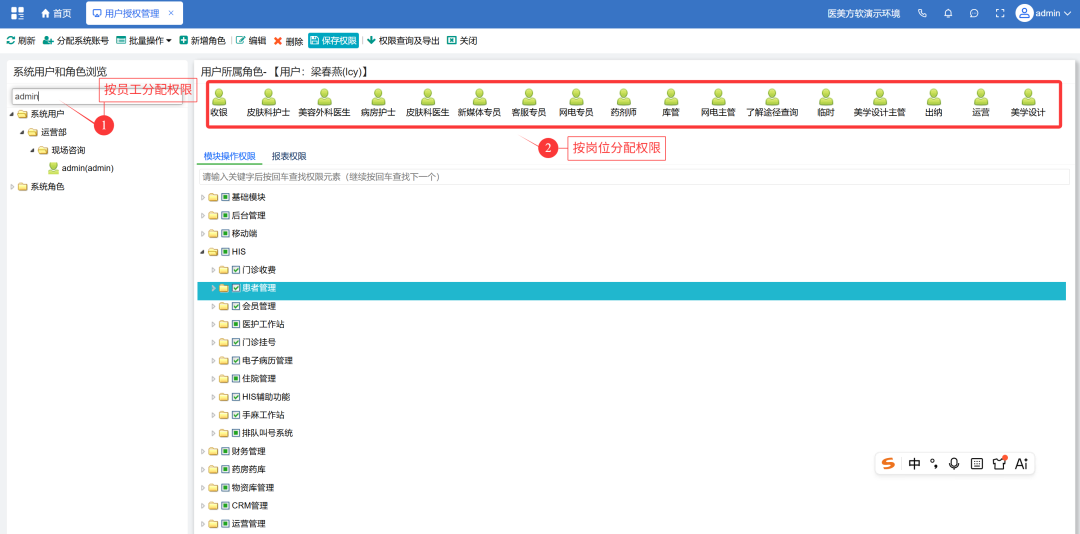Click the 删除 toolbar button
The width and height of the screenshot is (1080, 534).
click(288, 41)
